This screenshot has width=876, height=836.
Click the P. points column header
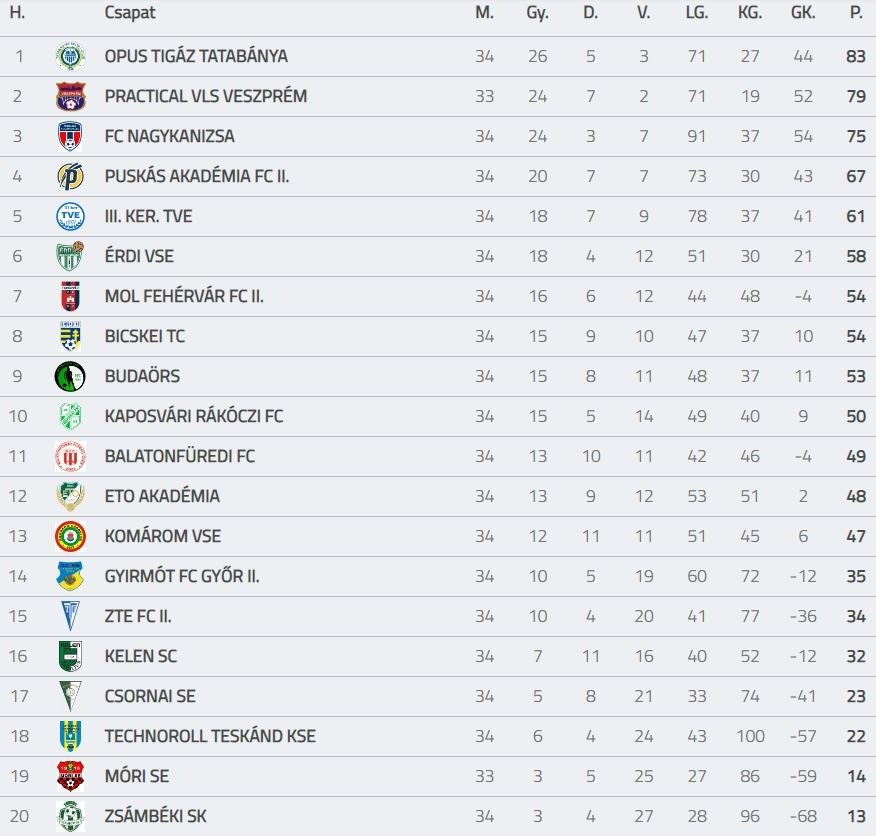pyautogui.click(x=855, y=13)
